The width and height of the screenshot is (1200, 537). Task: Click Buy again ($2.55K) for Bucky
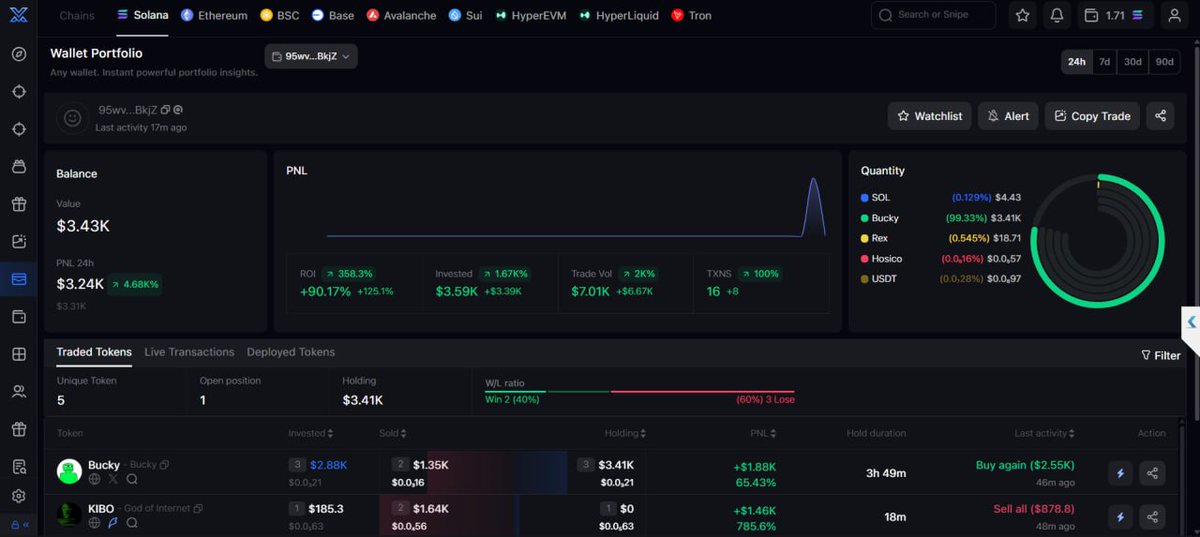1025,465
